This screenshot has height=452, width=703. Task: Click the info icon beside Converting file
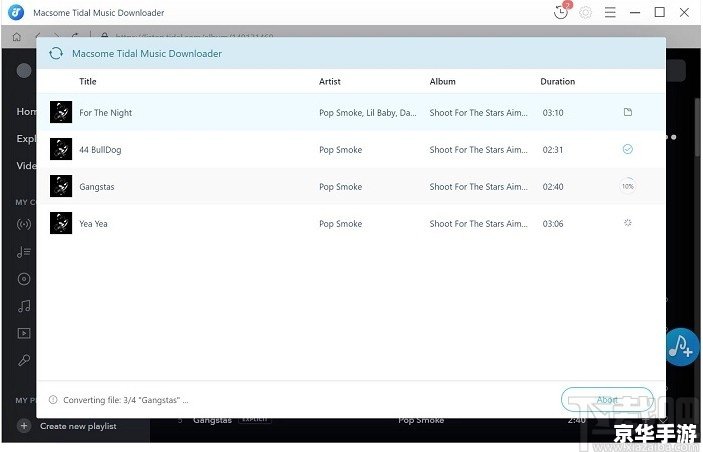tap(53, 400)
